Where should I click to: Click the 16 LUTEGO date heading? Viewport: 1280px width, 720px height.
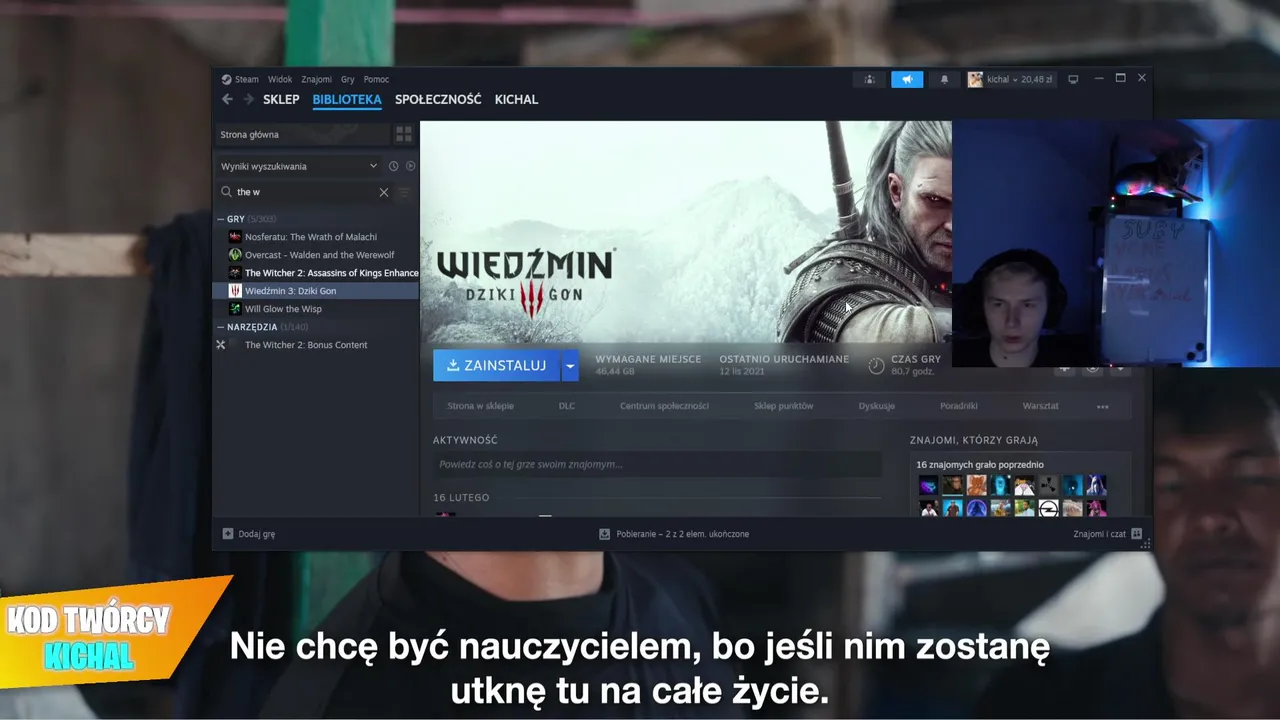(x=461, y=498)
